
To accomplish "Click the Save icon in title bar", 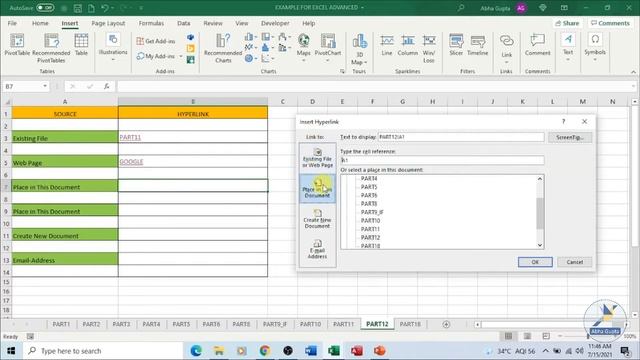I will coord(77,7).
